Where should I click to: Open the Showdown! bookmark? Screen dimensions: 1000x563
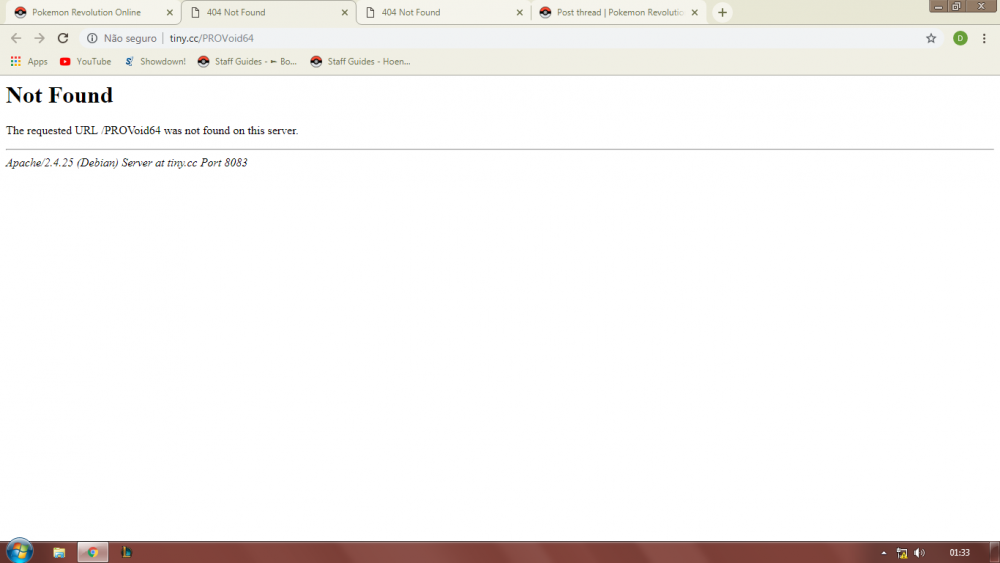(155, 61)
